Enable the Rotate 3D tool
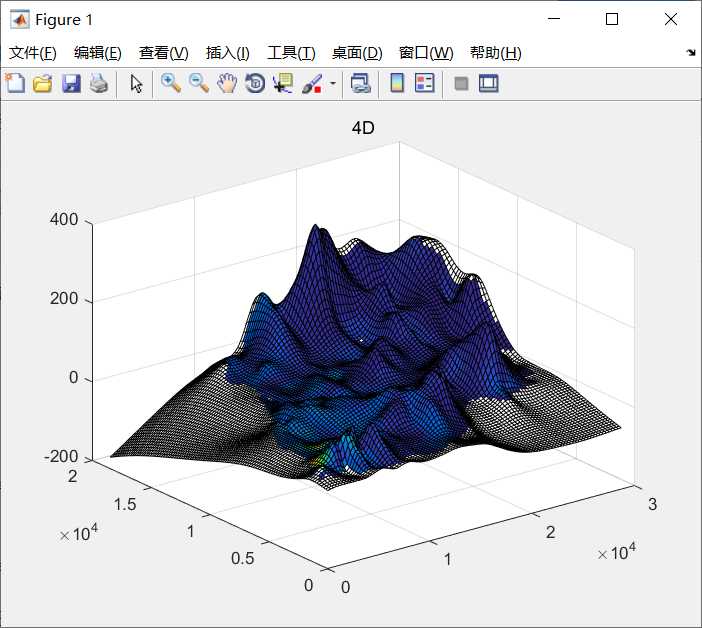 (255, 83)
